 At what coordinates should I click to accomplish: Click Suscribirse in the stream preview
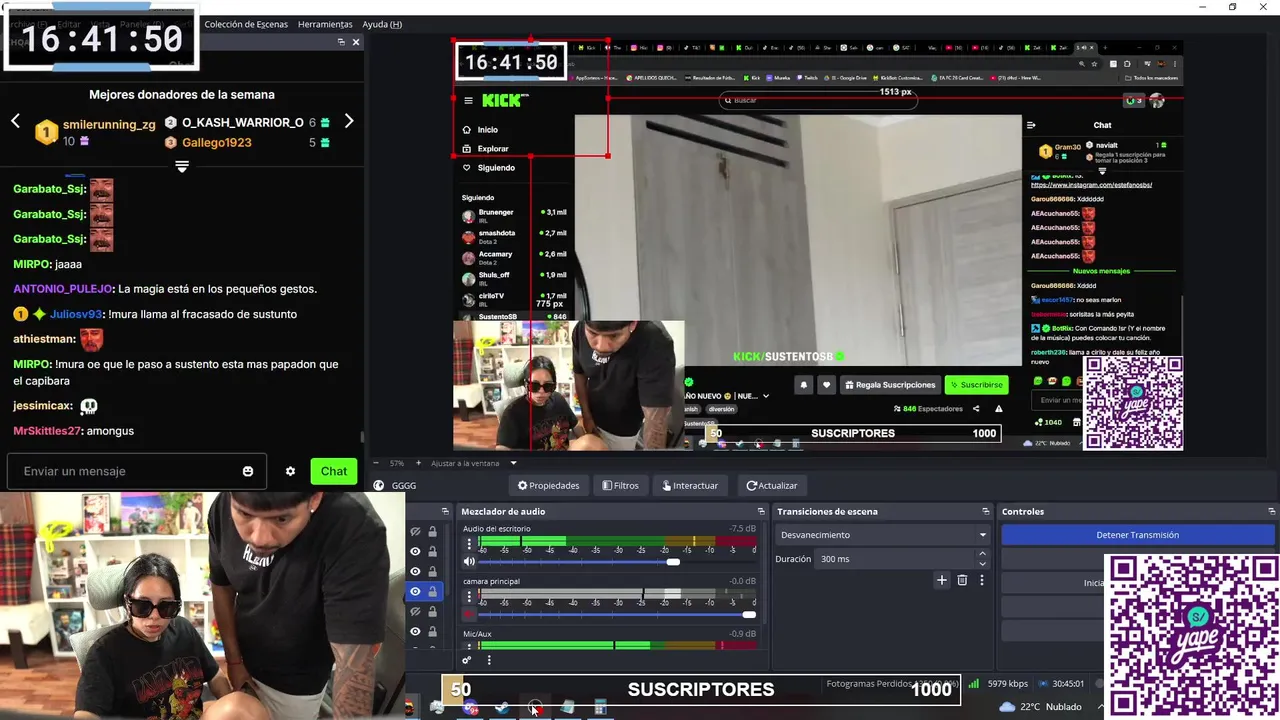coord(977,385)
